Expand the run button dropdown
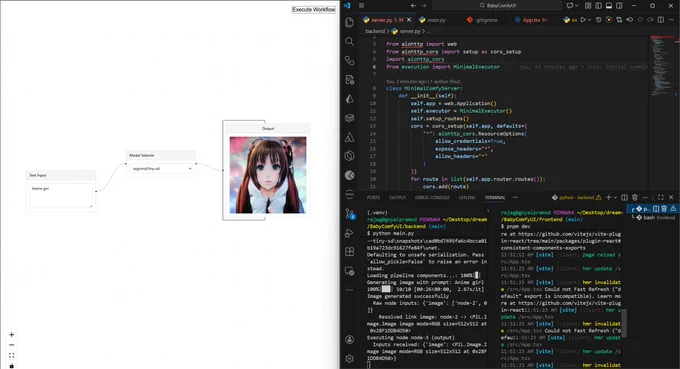Image resolution: width=680 pixels, height=369 pixels. point(589,20)
